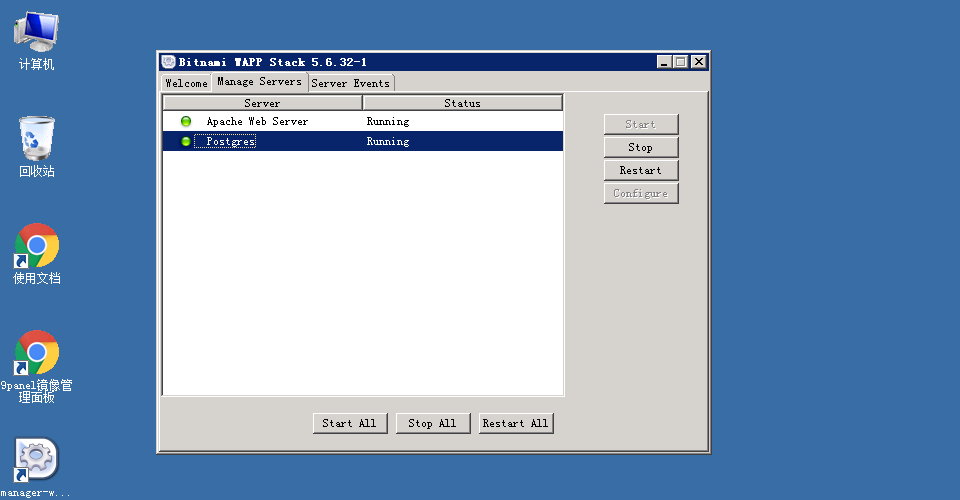
Task: Click green status light for Postgres
Action: [186, 141]
